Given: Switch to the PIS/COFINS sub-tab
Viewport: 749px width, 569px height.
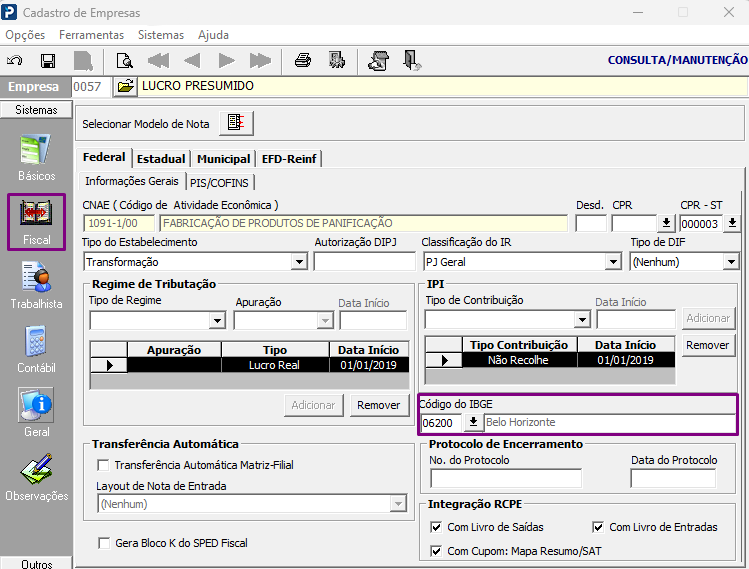Looking at the screenshot, I should tap(219, 183).
